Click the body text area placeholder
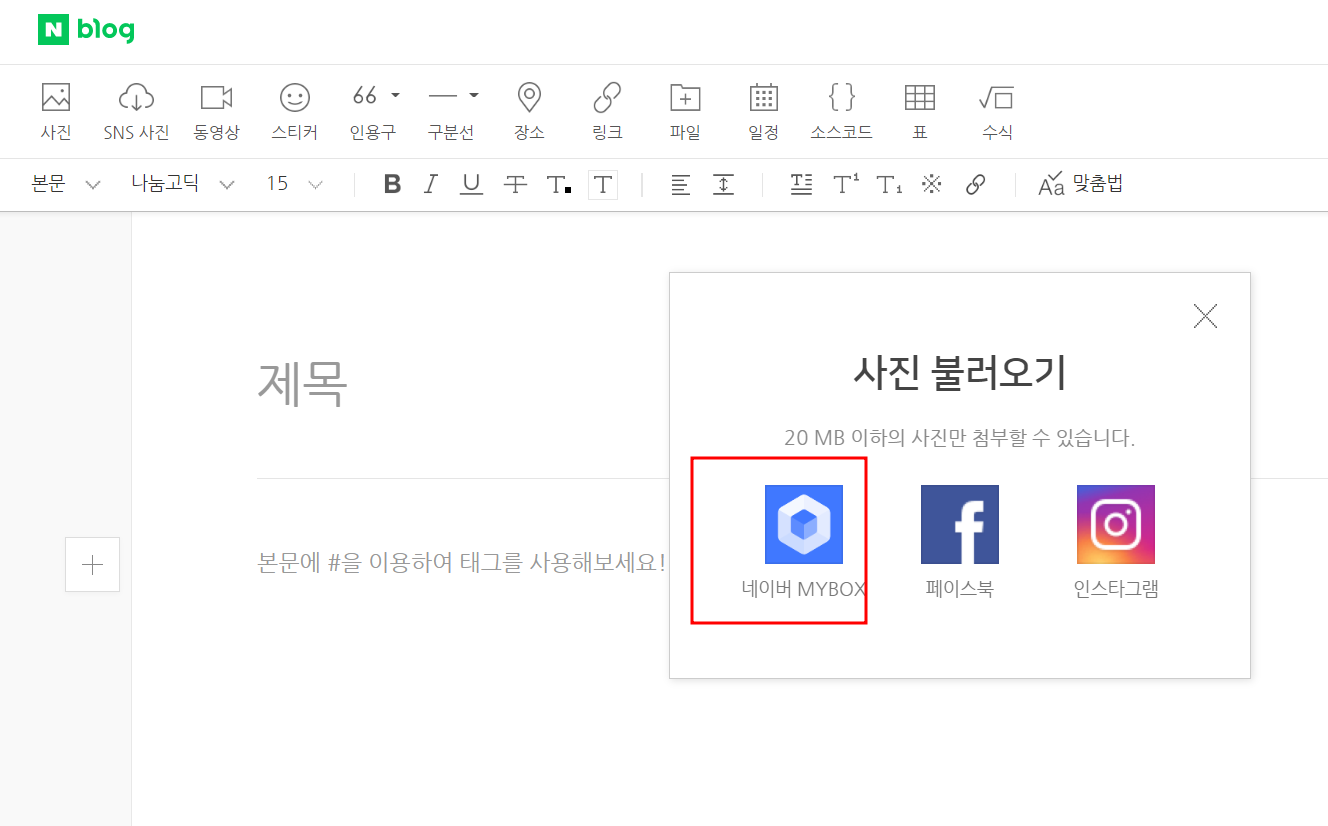 462,562
